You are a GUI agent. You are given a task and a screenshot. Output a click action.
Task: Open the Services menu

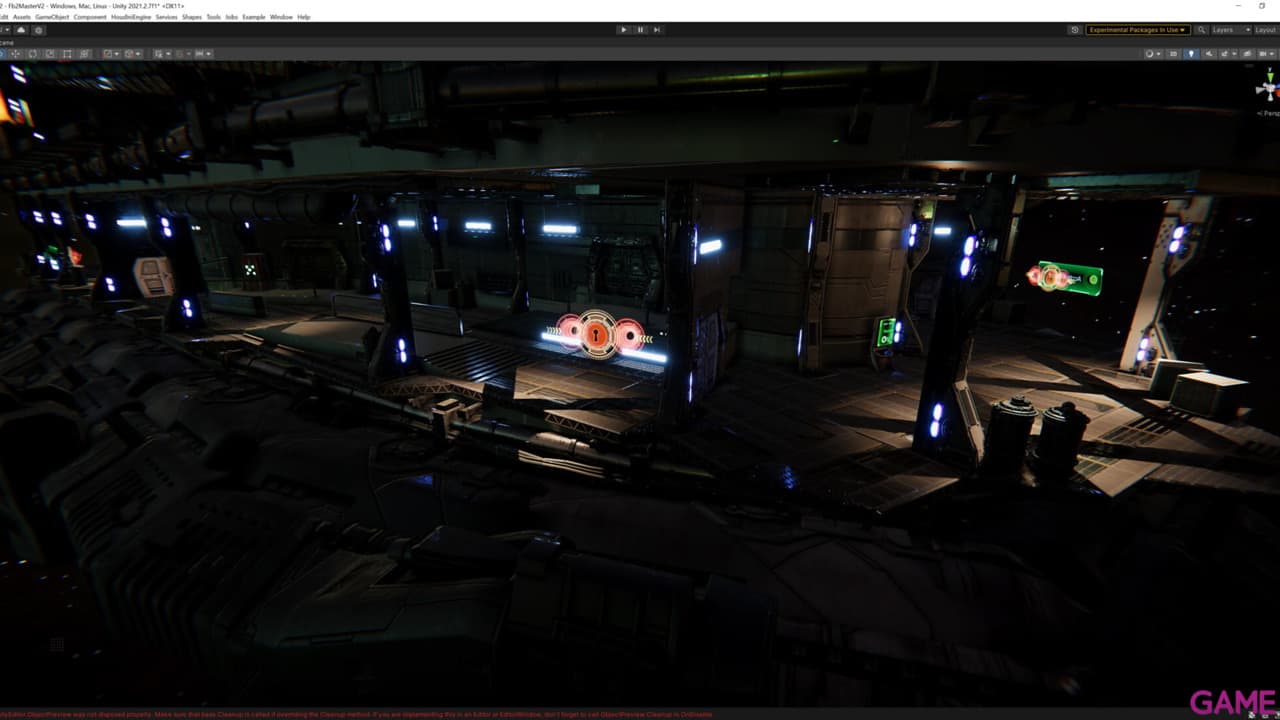[x=166, y=17]
